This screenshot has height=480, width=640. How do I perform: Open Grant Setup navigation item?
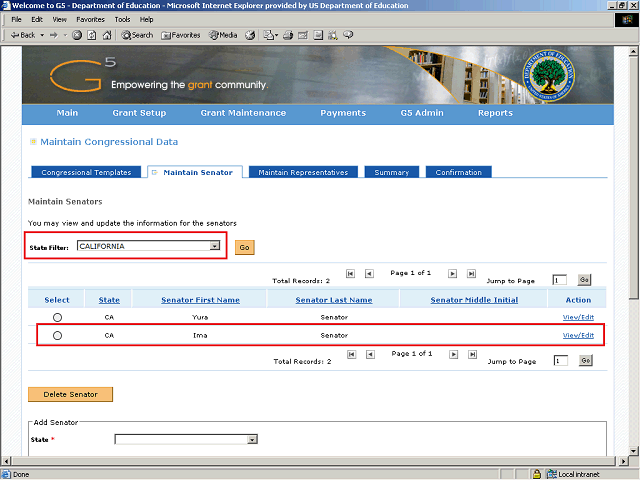click(x=139, y=113)
